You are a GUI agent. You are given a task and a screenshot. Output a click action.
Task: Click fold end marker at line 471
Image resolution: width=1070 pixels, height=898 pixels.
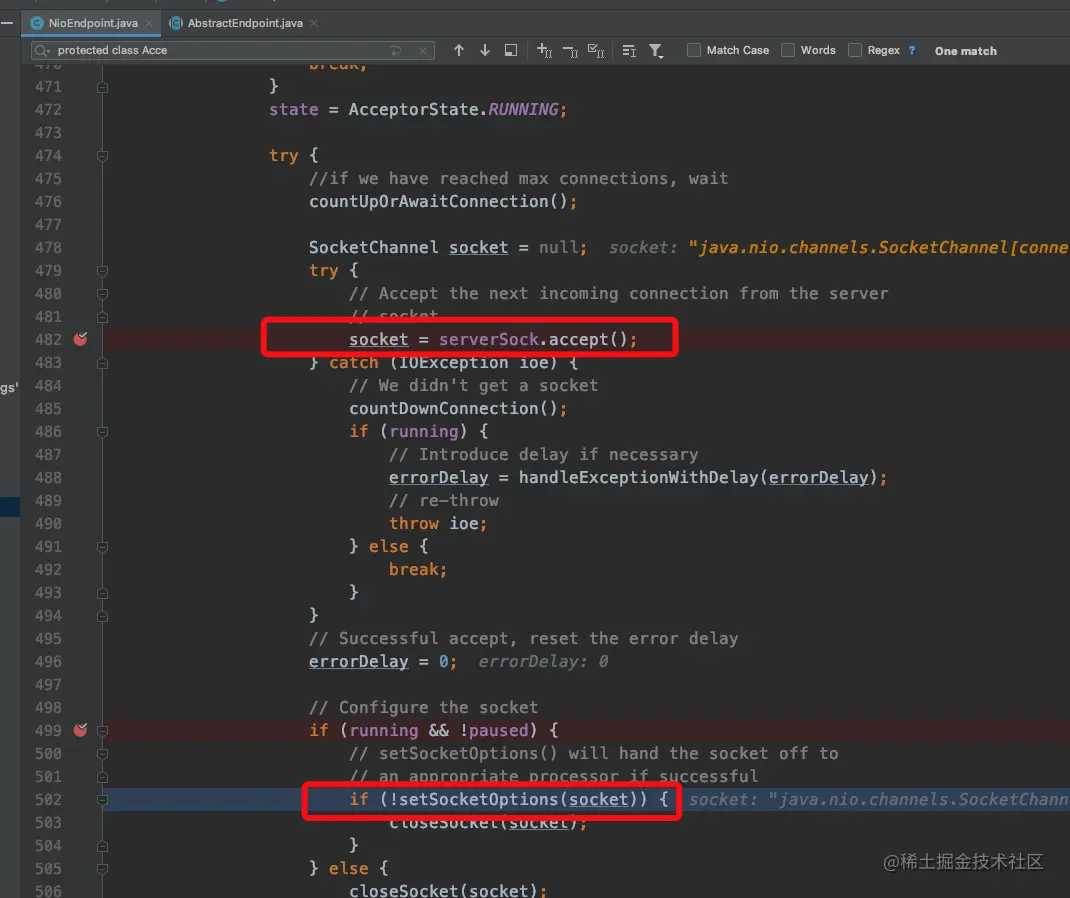click(x=102, y=87)
